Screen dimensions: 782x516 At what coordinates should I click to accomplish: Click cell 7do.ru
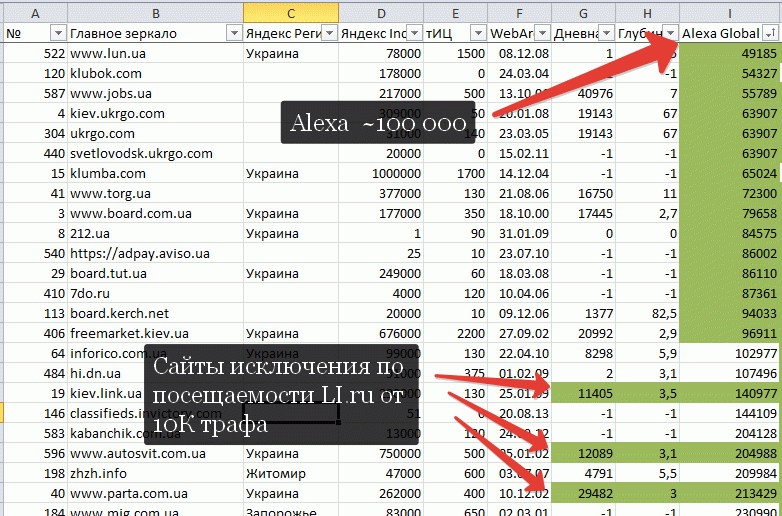tap(156, 293)
